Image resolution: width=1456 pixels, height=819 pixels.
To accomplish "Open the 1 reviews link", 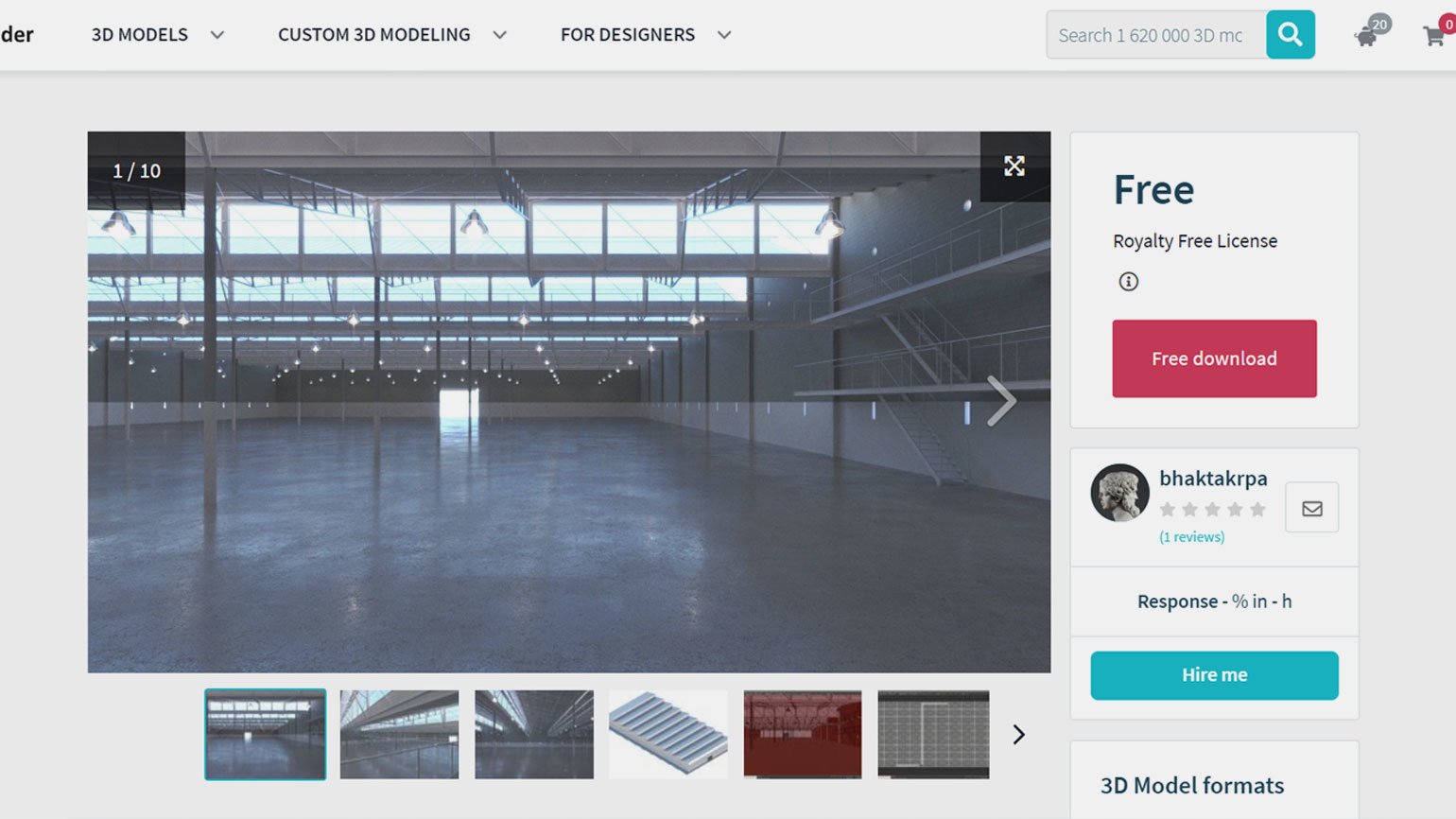I will [x=1191, y=536].
